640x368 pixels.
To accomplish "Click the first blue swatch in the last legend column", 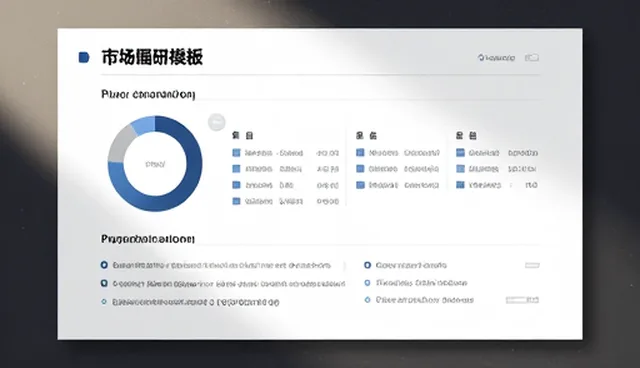I will click(460, 153).
